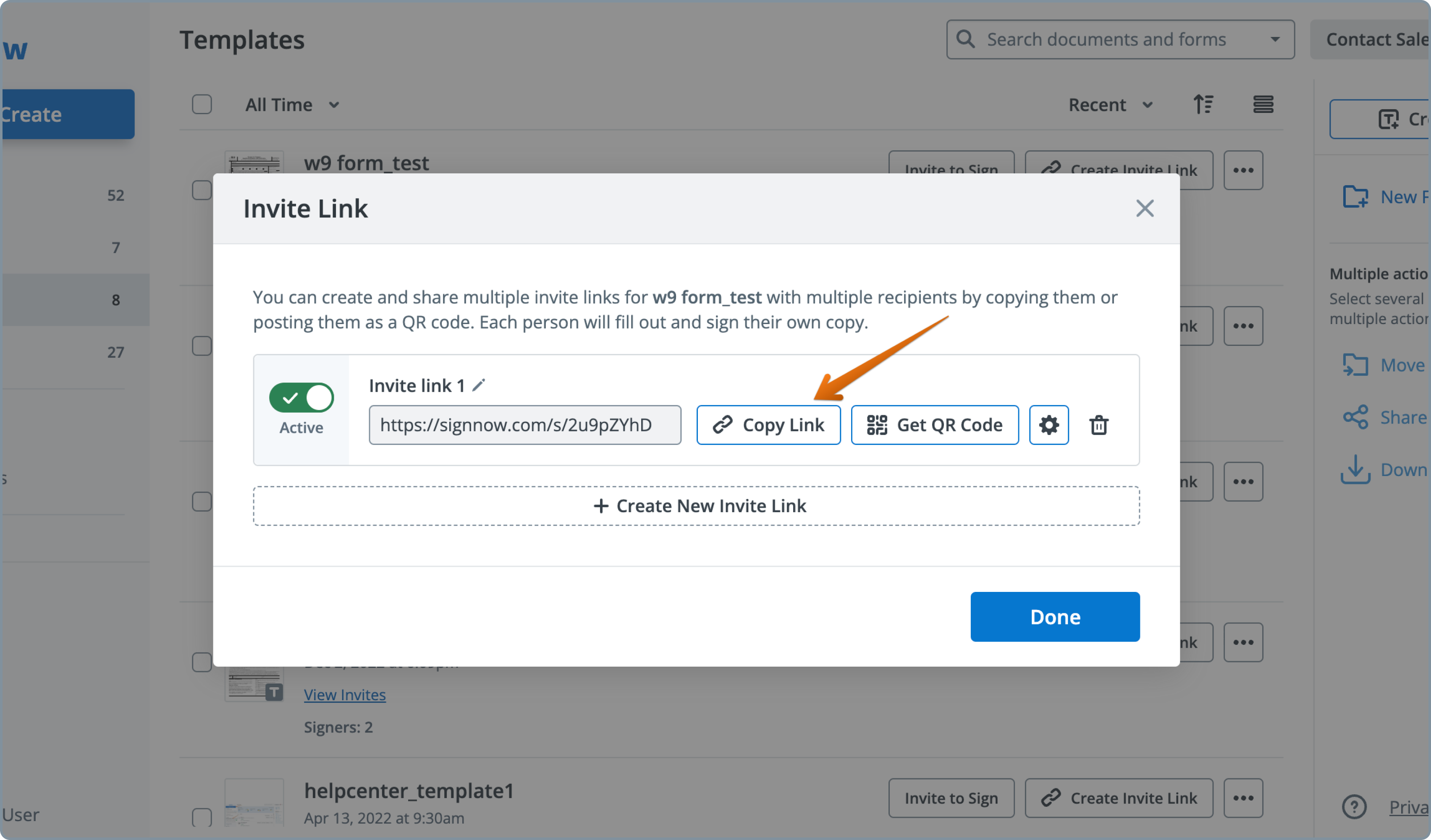Click the invite link settings gear icon

point(1048,424)
